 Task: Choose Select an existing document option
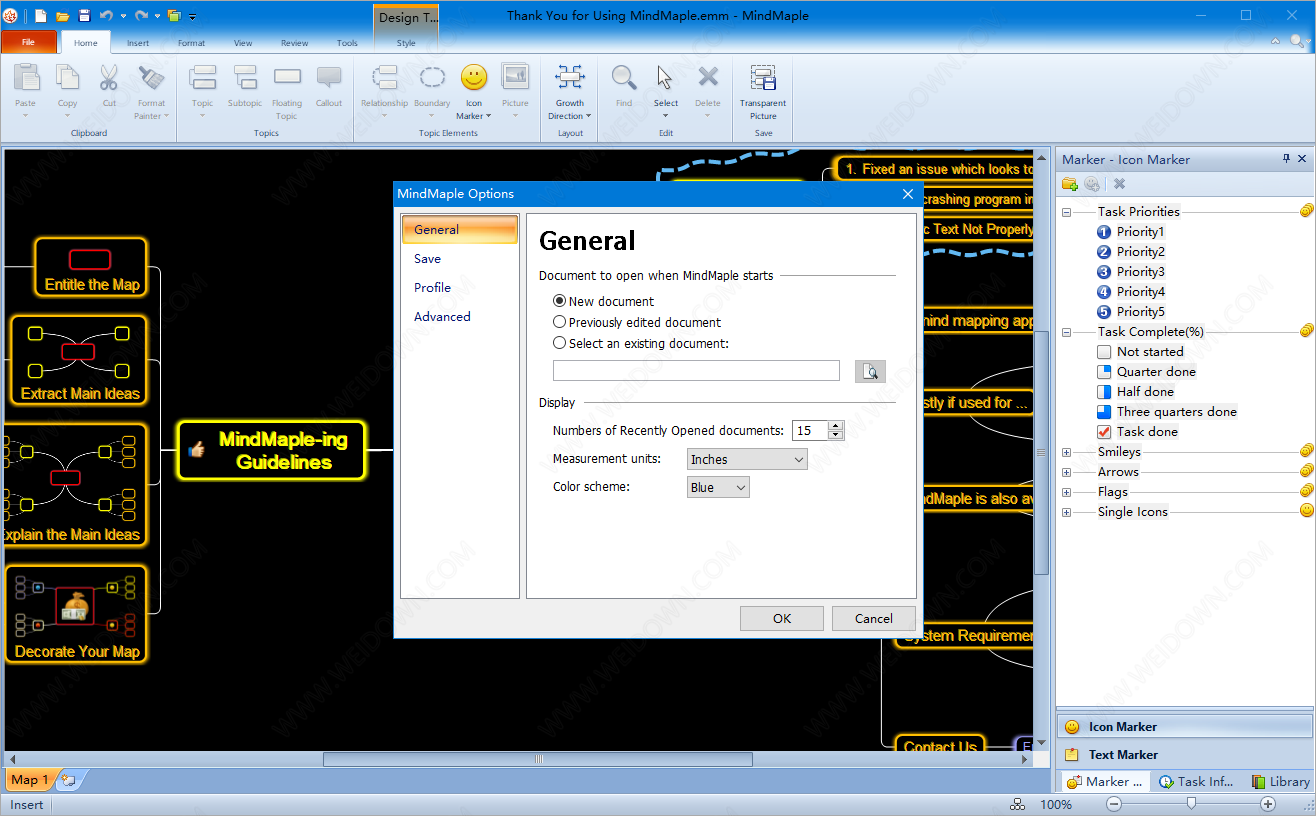coord(560,343)
